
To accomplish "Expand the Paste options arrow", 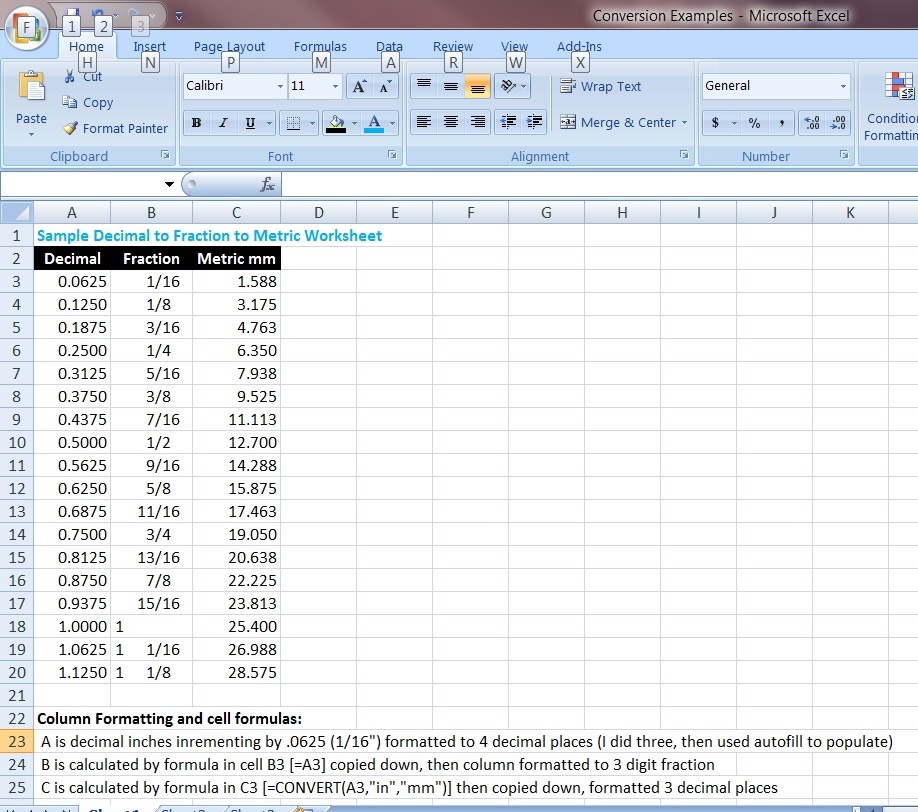I will click(x=31, y=135).
